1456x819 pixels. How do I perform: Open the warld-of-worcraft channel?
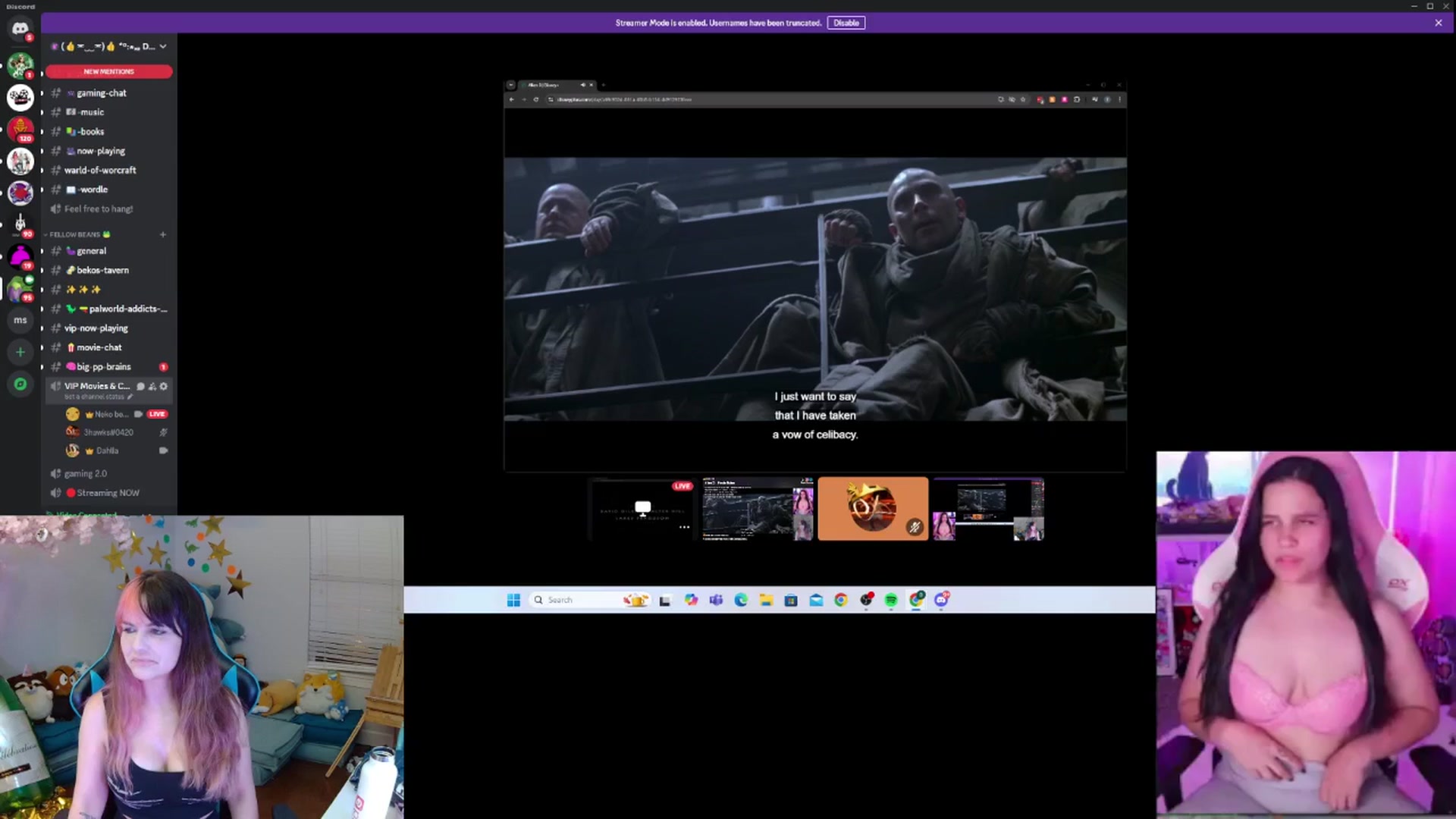109,171
